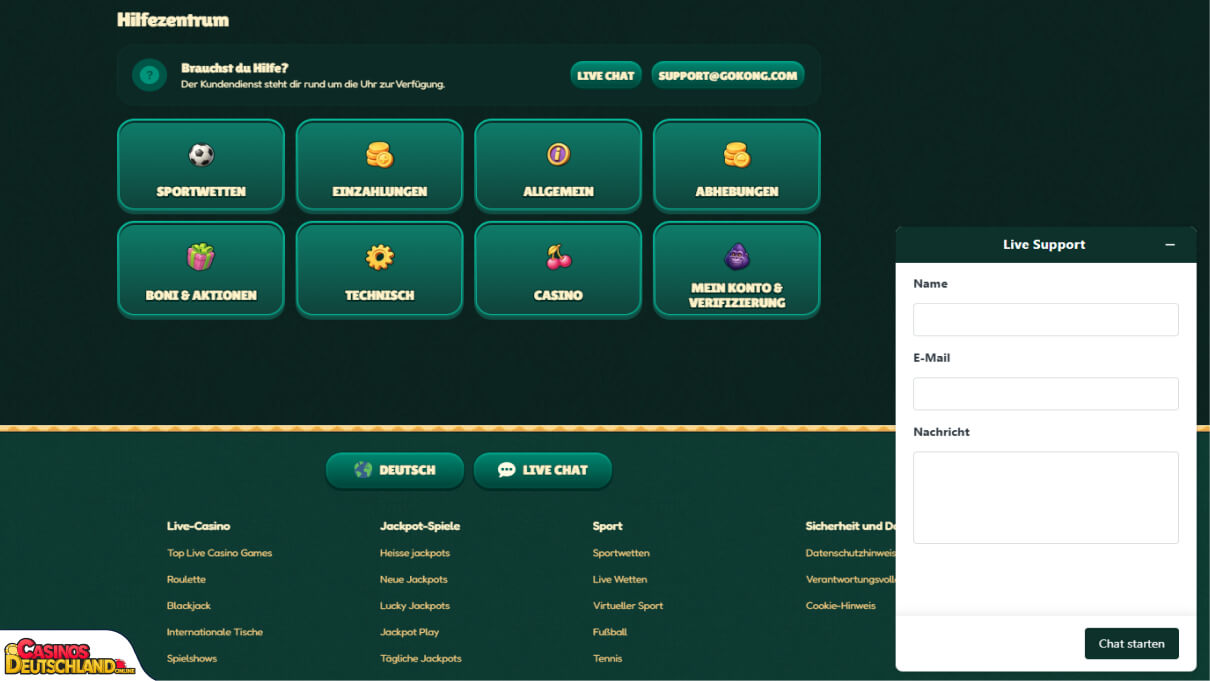Visit the Jackpot Play link
This screenshot has height=681, width=1210.
pos(410,632)
